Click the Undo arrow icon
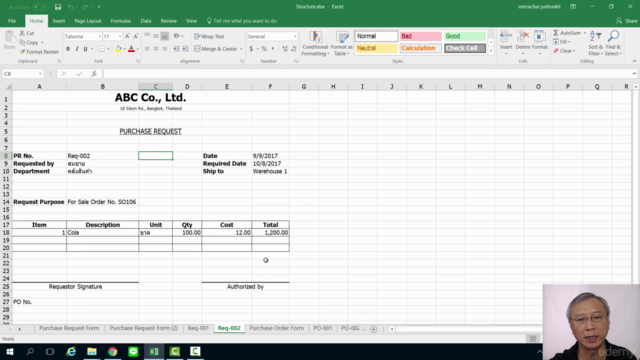Image resolution: width=640 pixels, height=360 pixels. pos(70,7)
